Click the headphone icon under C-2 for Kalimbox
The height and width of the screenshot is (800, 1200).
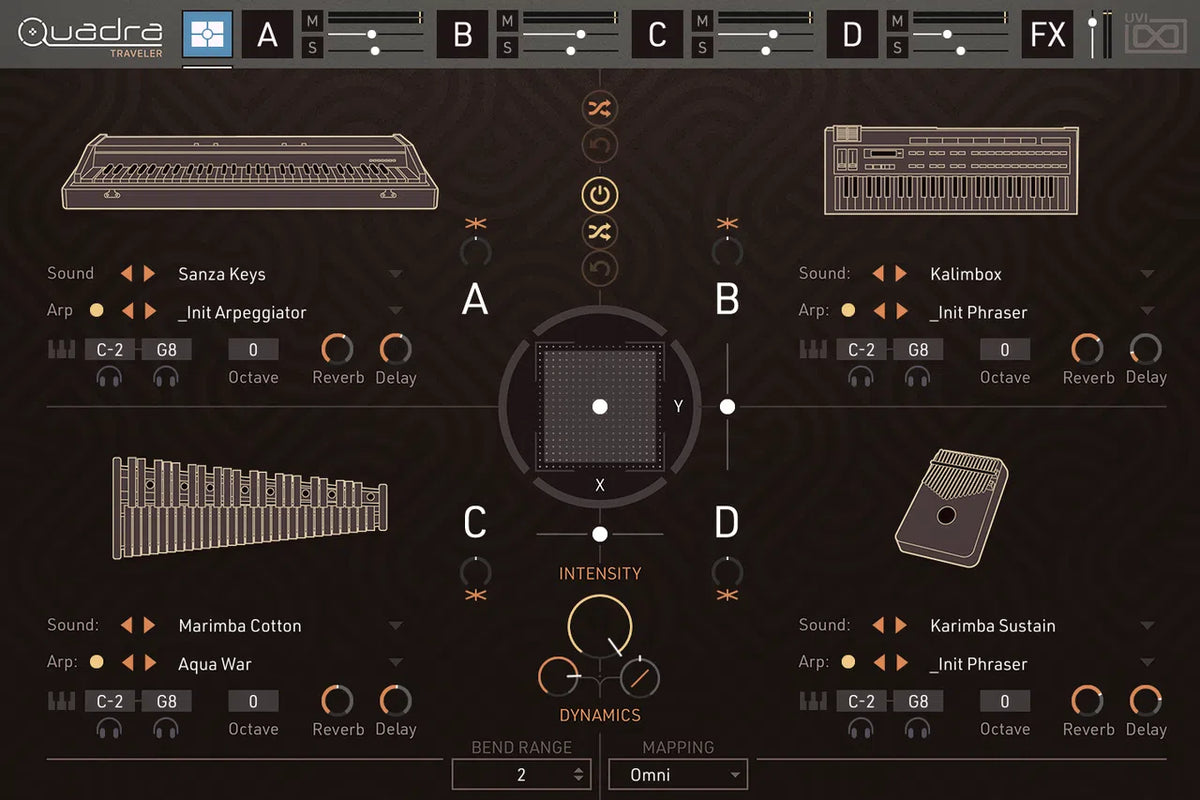coord(860,377)
